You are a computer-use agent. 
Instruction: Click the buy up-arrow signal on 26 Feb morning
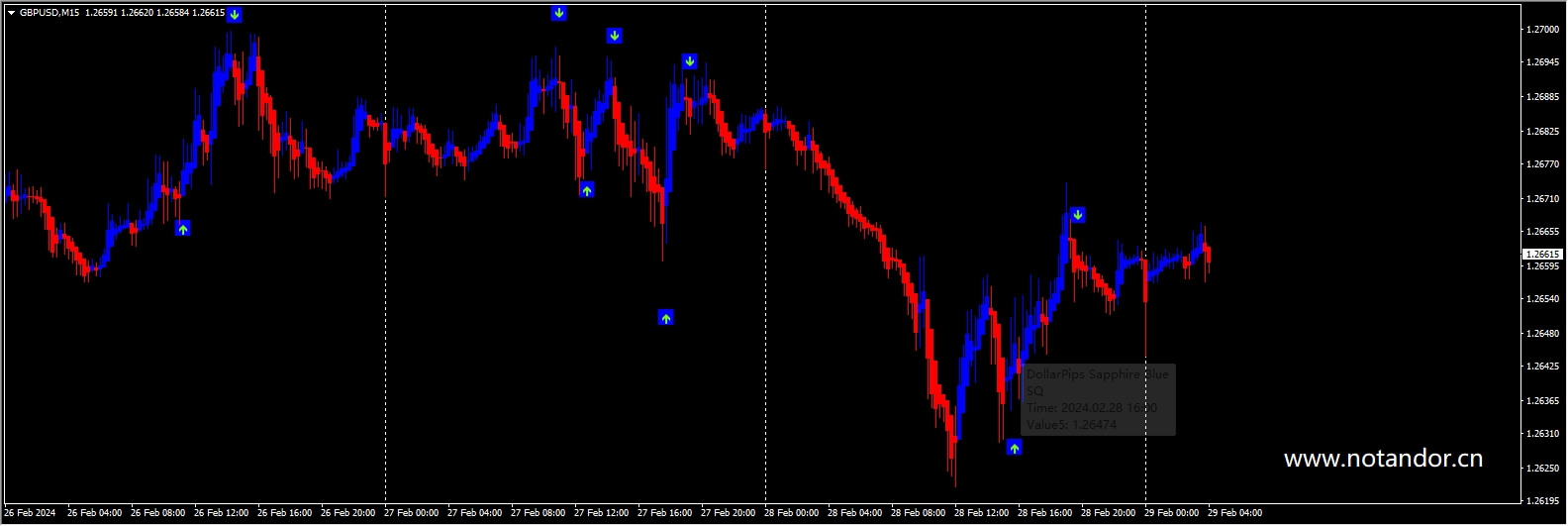click(183, 229)
